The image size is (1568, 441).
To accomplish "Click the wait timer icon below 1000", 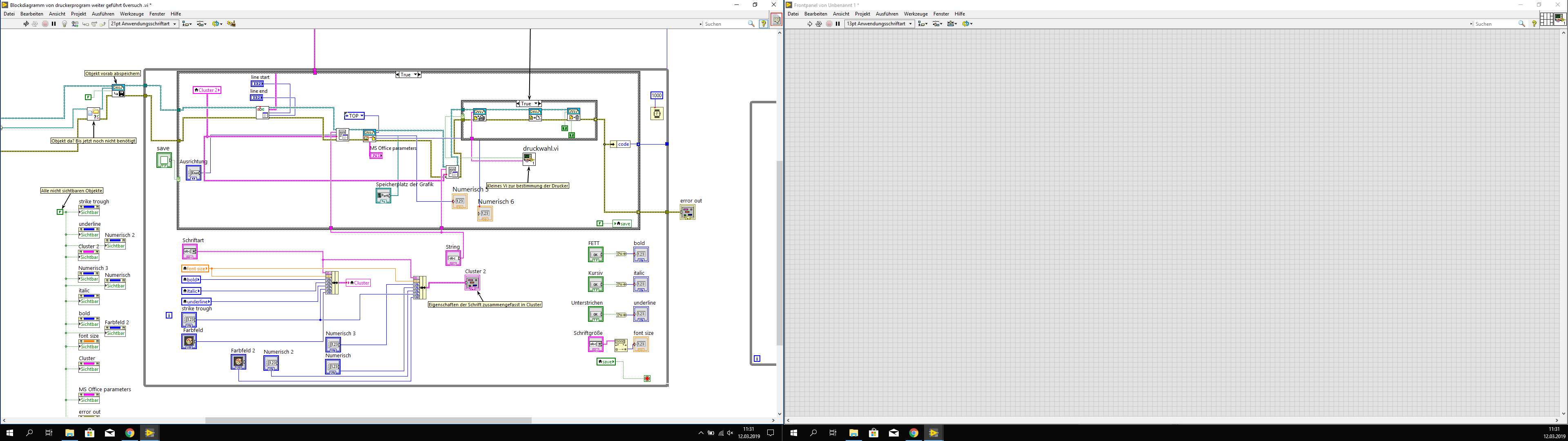I will click(657, 113).
